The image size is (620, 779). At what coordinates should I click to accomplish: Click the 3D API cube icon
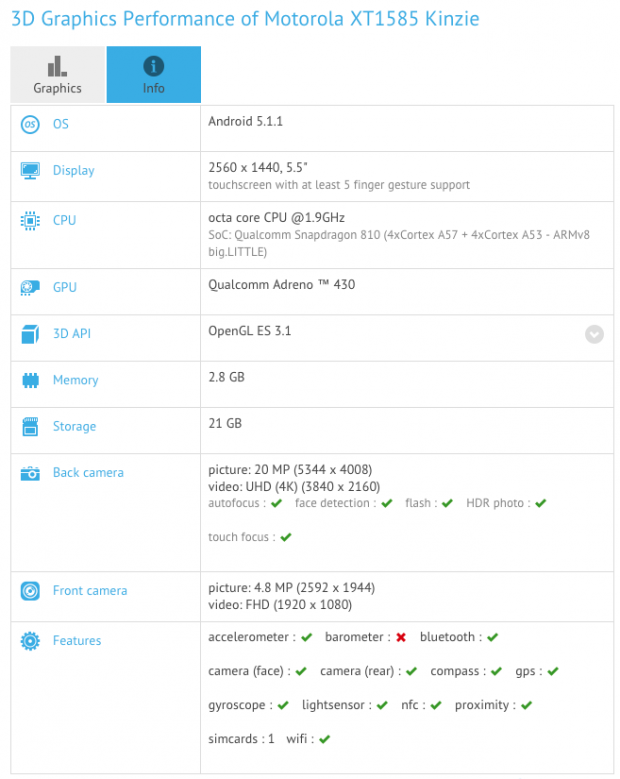tap(30, 334)
